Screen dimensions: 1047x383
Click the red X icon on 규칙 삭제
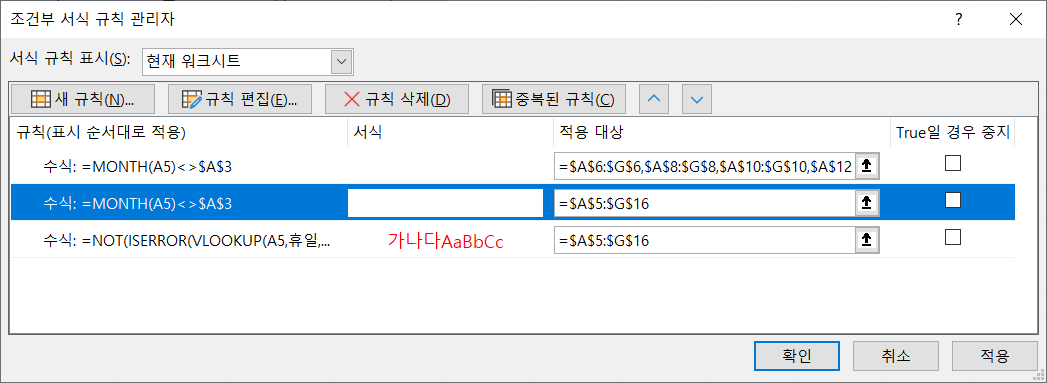coord(351,99)
